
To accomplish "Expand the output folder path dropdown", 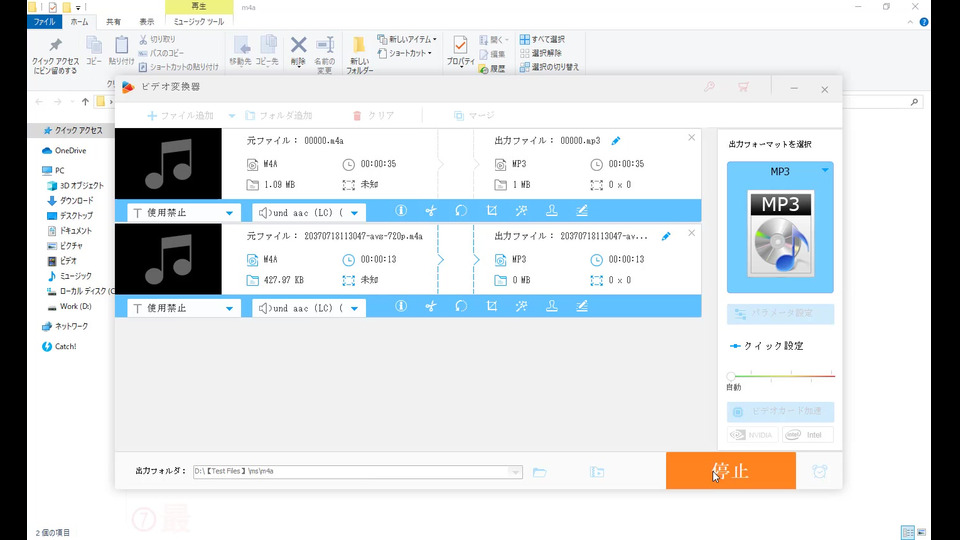I will pyautogui.click(x=516, y=472).
